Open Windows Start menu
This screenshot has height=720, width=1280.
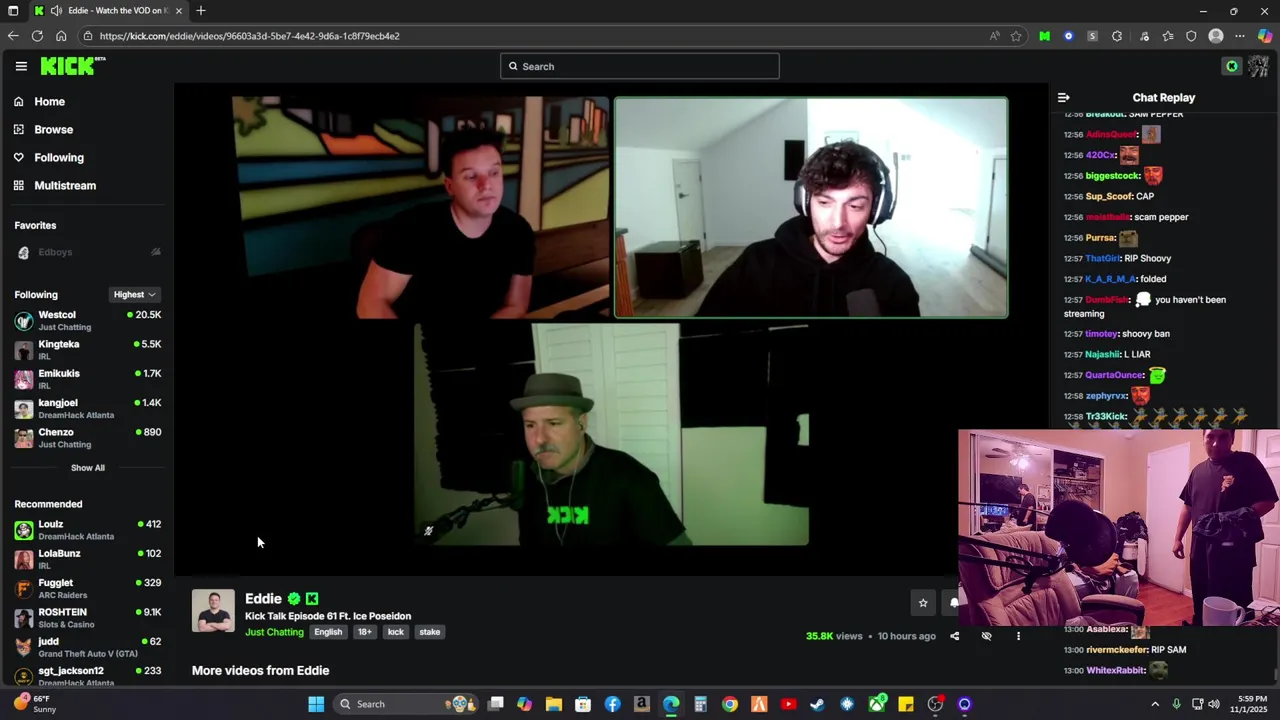click(x=316, y=704)
